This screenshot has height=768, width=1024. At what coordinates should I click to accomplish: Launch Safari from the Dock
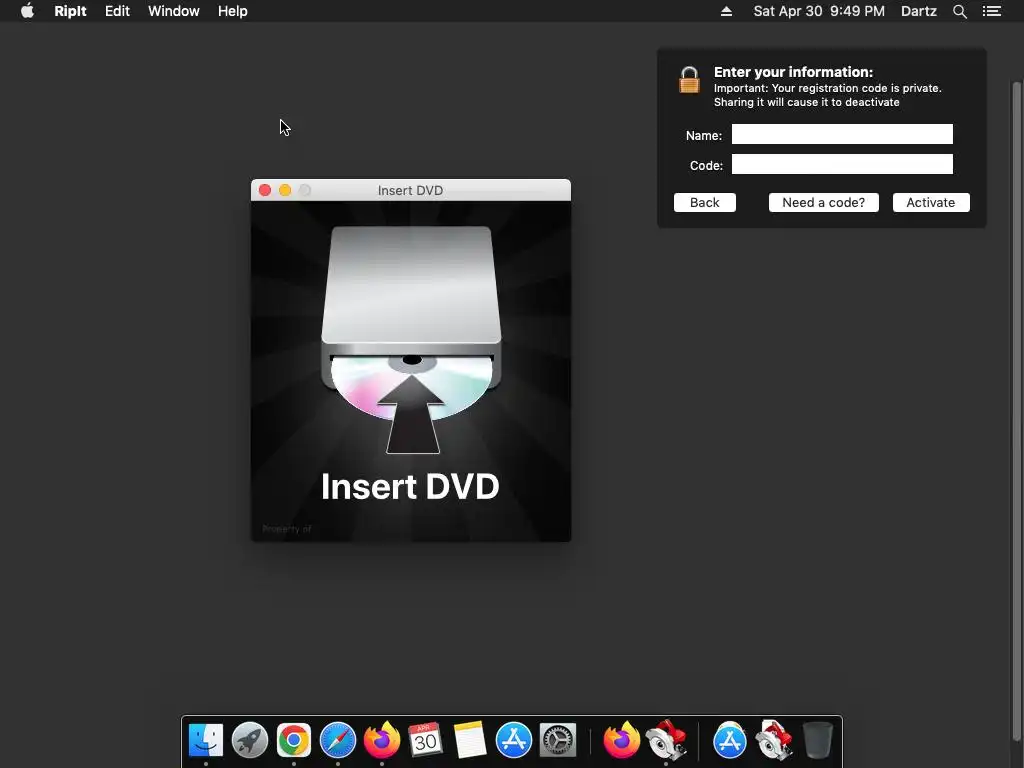pyautogui.click(x=338, y=740)
